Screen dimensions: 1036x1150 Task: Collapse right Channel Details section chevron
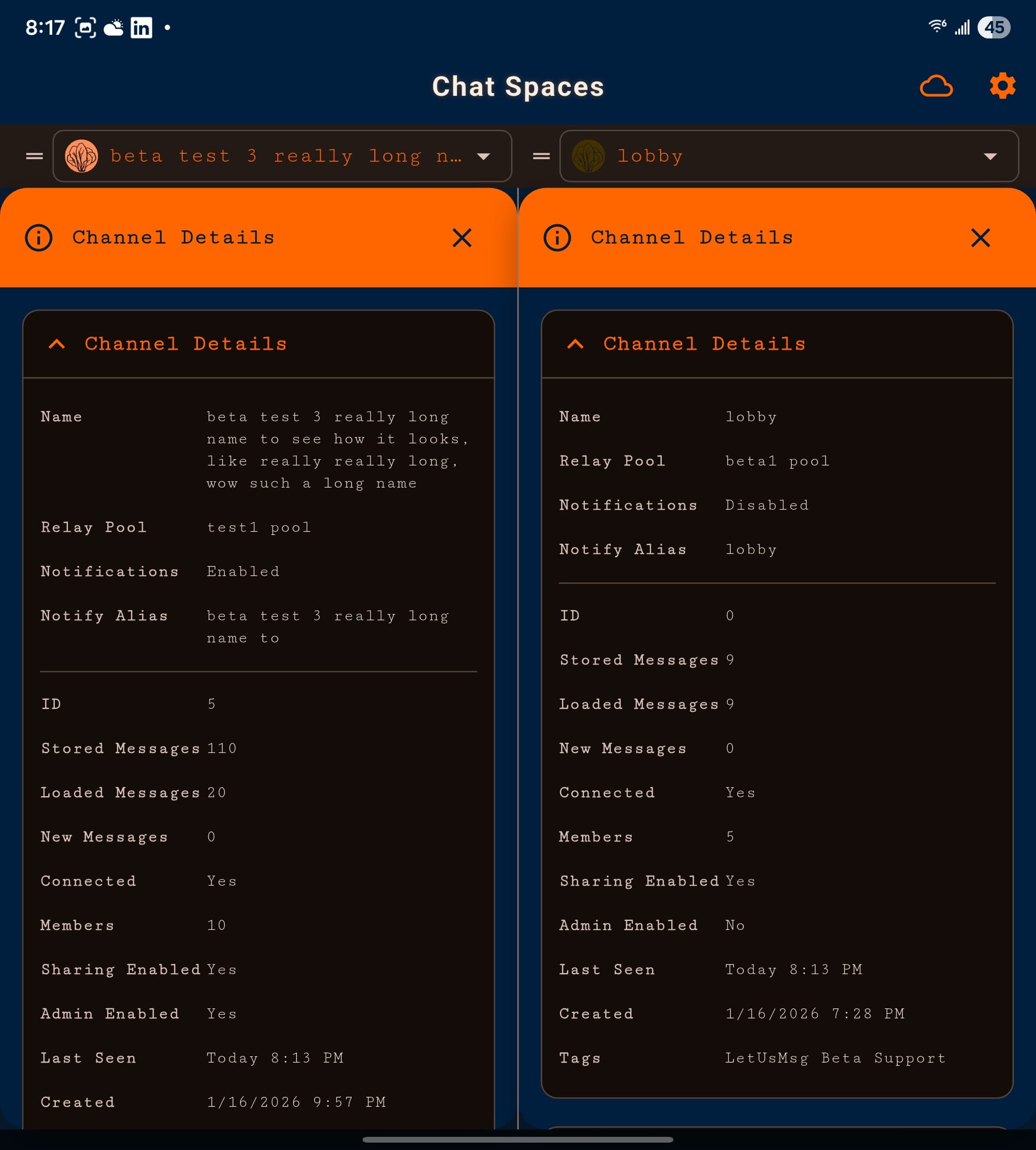click(575, 344)
